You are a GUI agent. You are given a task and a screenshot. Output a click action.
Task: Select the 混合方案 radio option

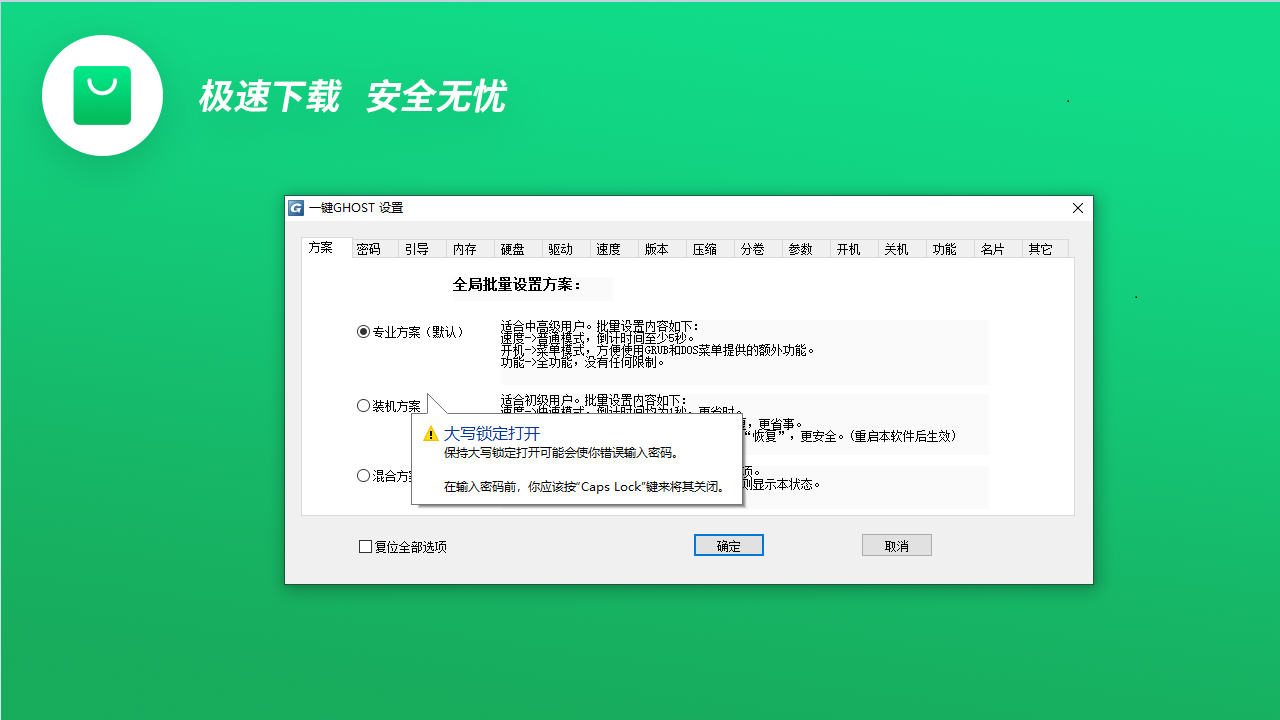362,476
